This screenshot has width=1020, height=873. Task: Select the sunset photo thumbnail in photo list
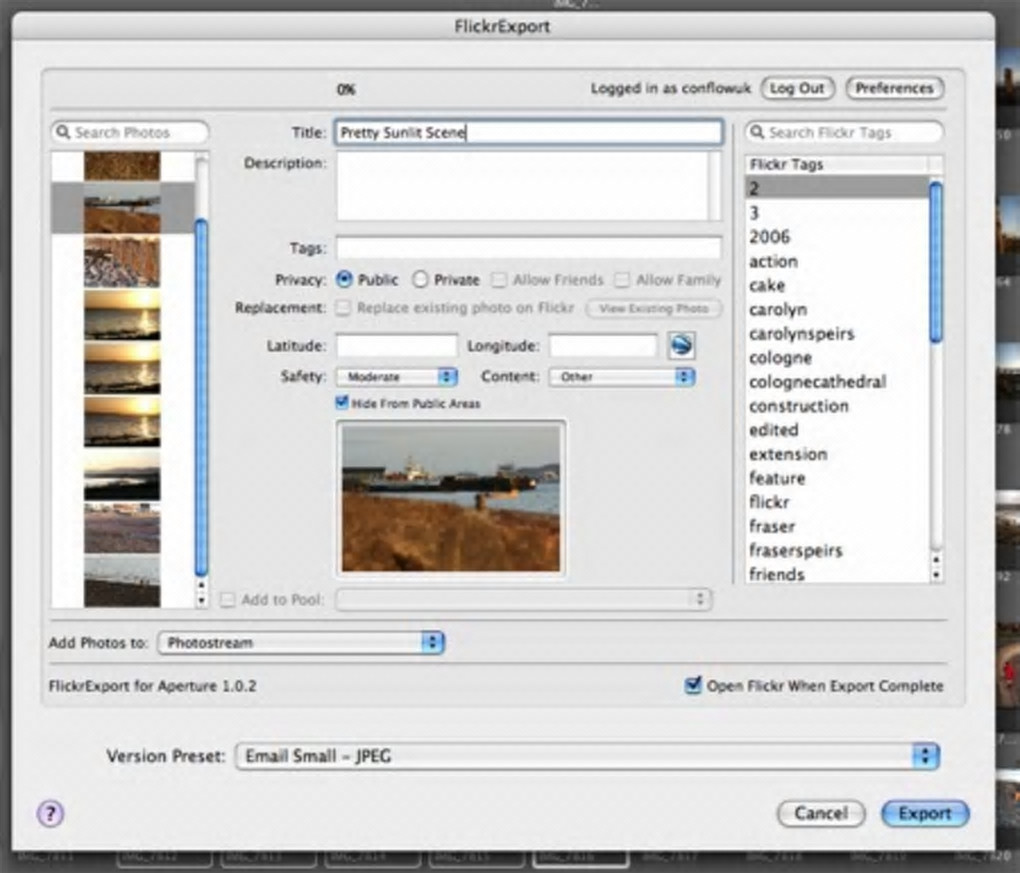point(121,313)
